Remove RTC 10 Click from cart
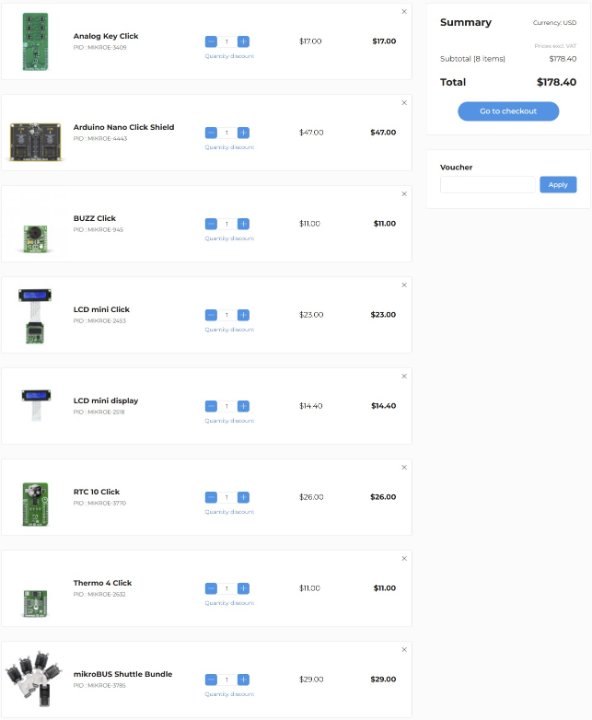The image size is (592, 720). pyautogui.click(x=404, y=467)
